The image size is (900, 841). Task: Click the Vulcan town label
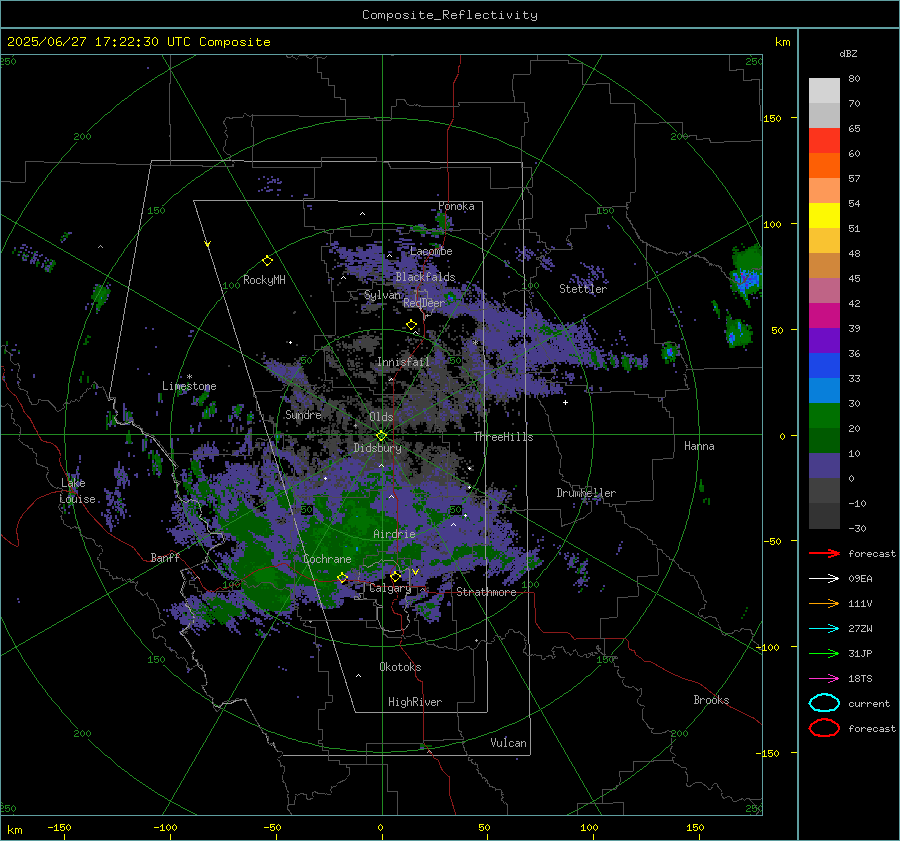pyautogui.click(x=508, y=743)
